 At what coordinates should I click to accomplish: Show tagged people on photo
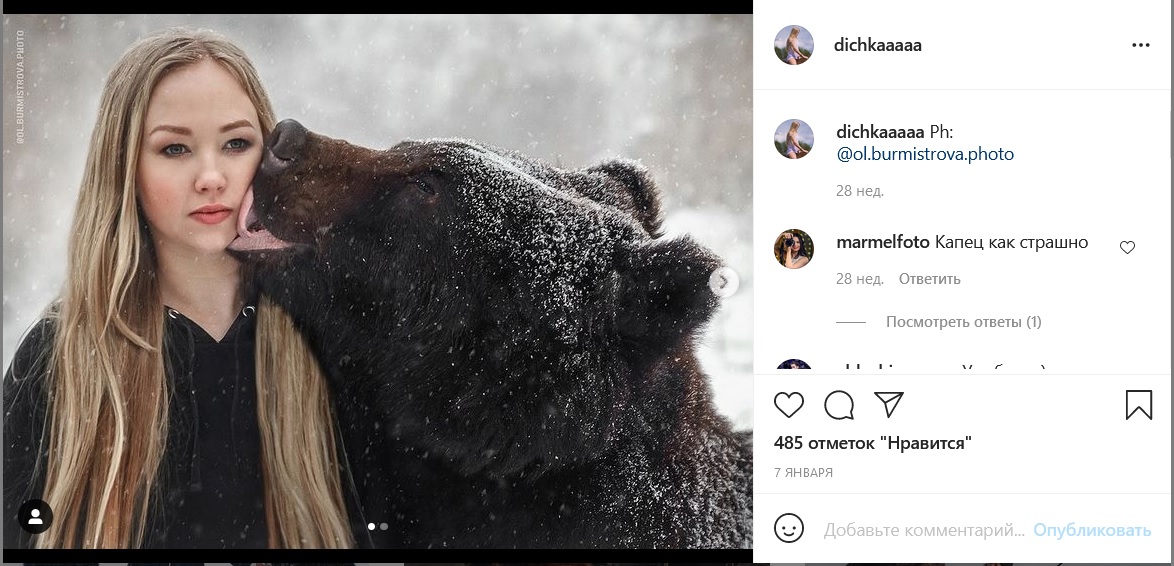coord(36,516)
